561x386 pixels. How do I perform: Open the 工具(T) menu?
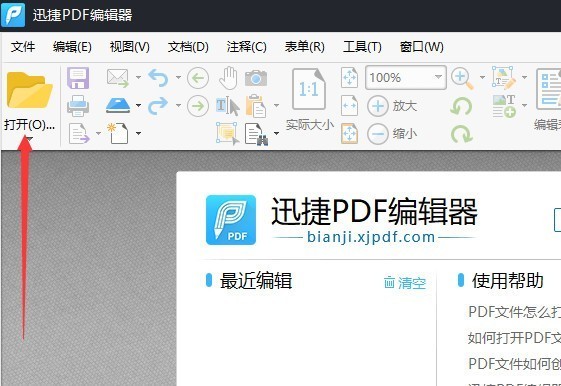click(362, 47)
